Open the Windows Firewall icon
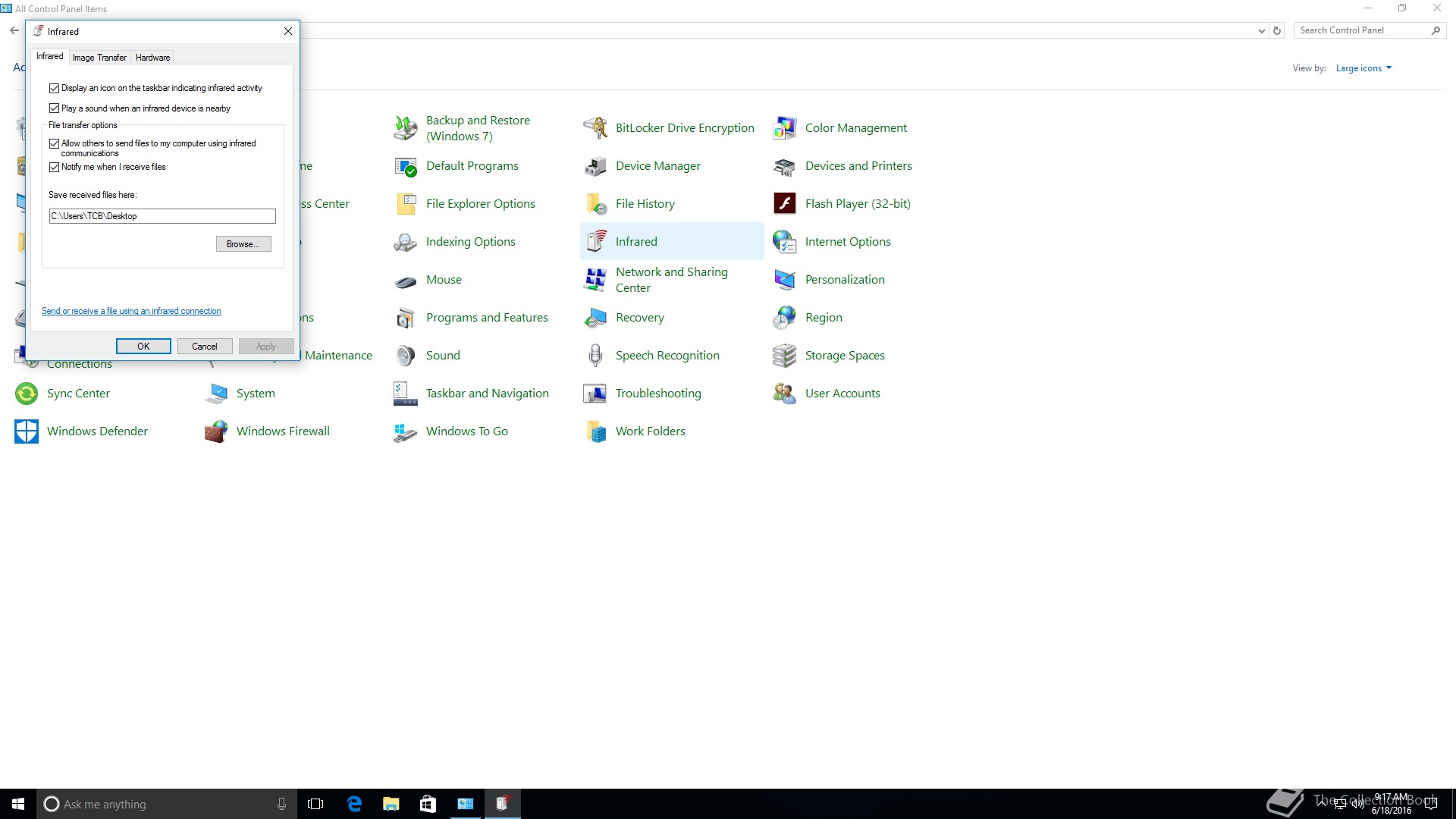1456x819 pixels. click(216, 431)
